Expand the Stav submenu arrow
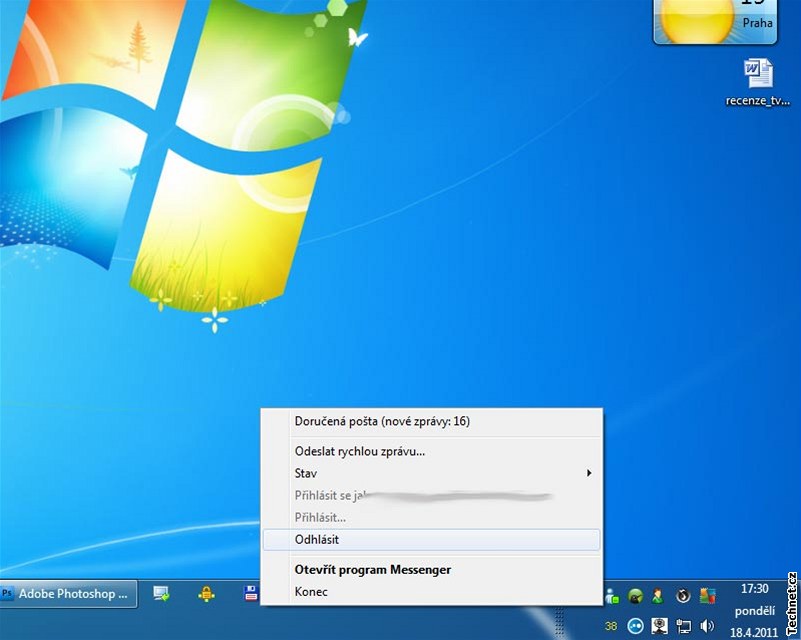Screen dimensions: 801x640 tap(589, 473)
